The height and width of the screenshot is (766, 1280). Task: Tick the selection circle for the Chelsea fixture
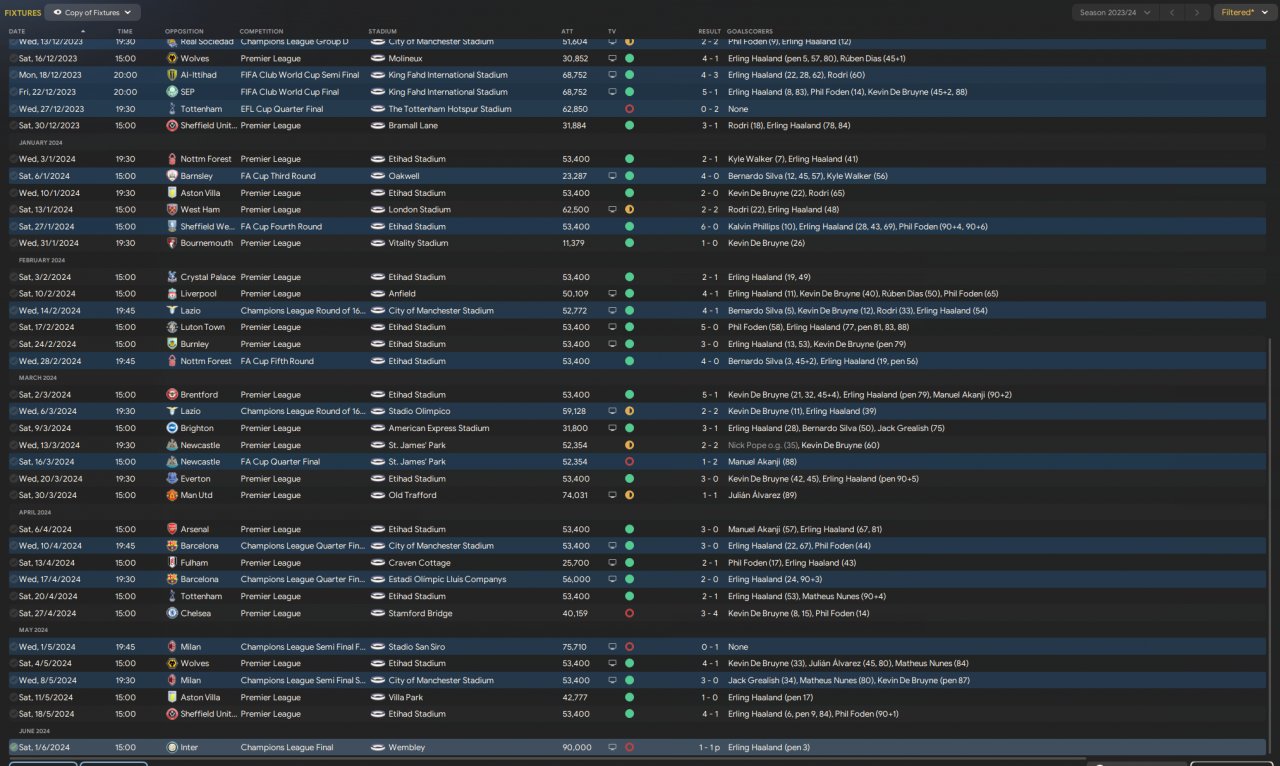pos(14,613)
